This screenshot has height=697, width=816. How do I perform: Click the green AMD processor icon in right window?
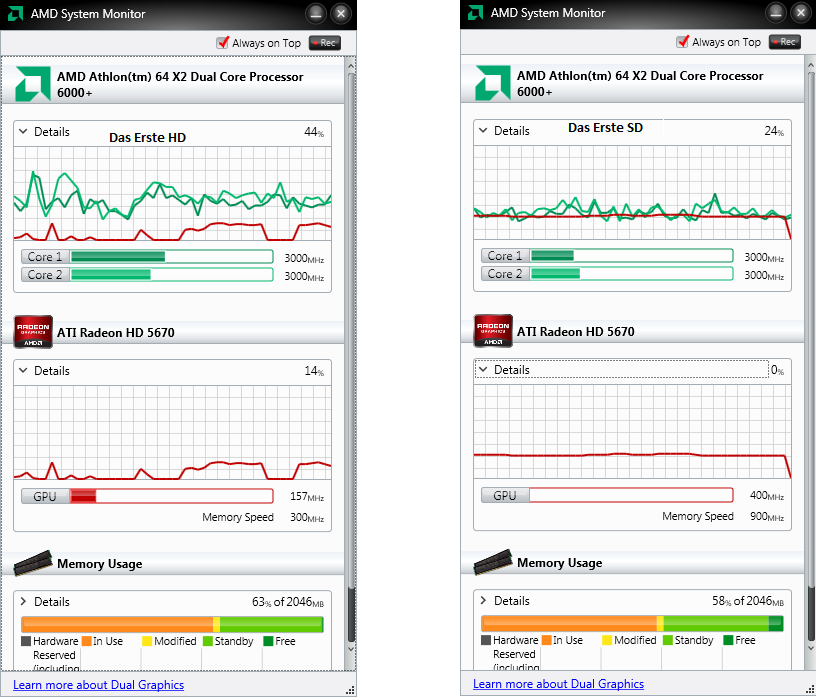pos(493,83)
